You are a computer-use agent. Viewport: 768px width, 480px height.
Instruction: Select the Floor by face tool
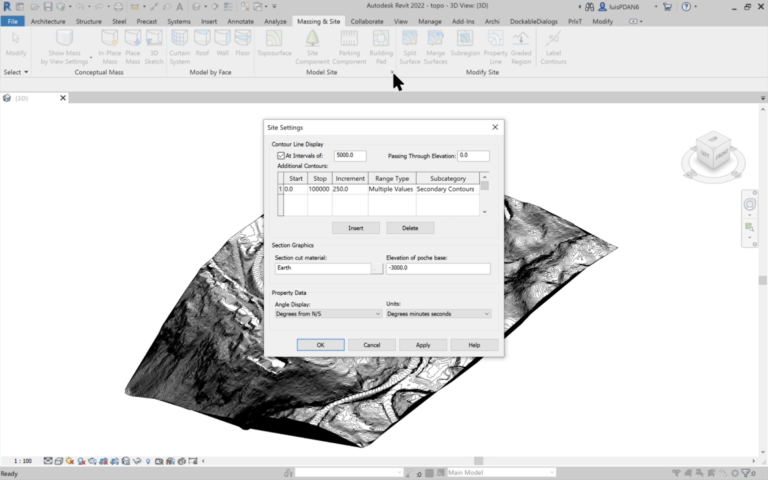click(x=242, y=43)
